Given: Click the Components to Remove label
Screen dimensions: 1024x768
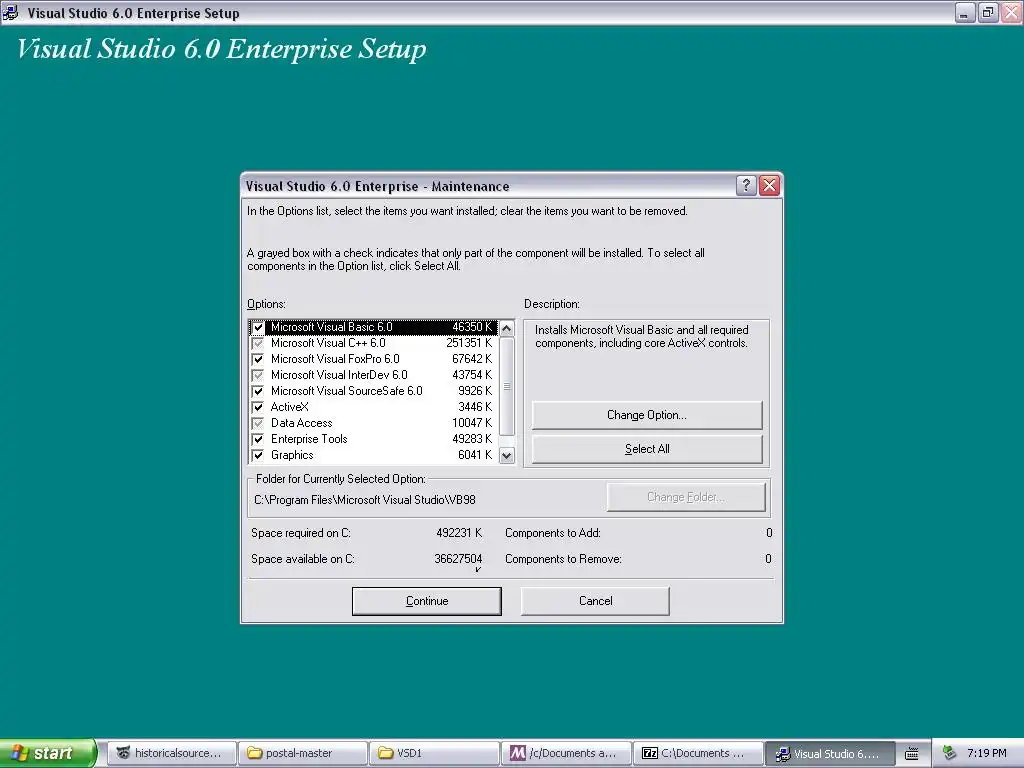Looking at the screenshot, I should (x=563, y=559).
